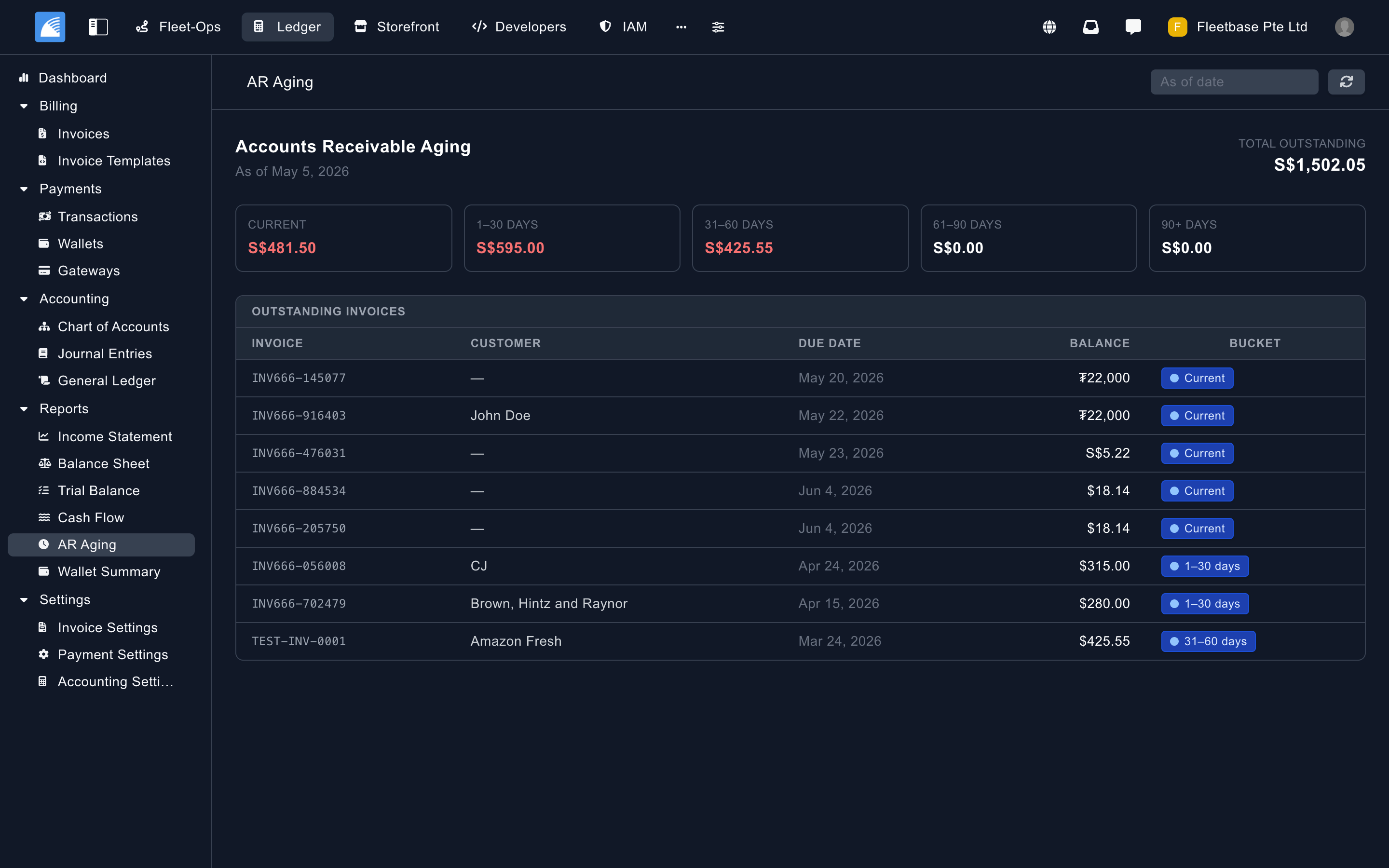Click the Invoice column header
This screenshot has height=868, width=1389.
277,343
